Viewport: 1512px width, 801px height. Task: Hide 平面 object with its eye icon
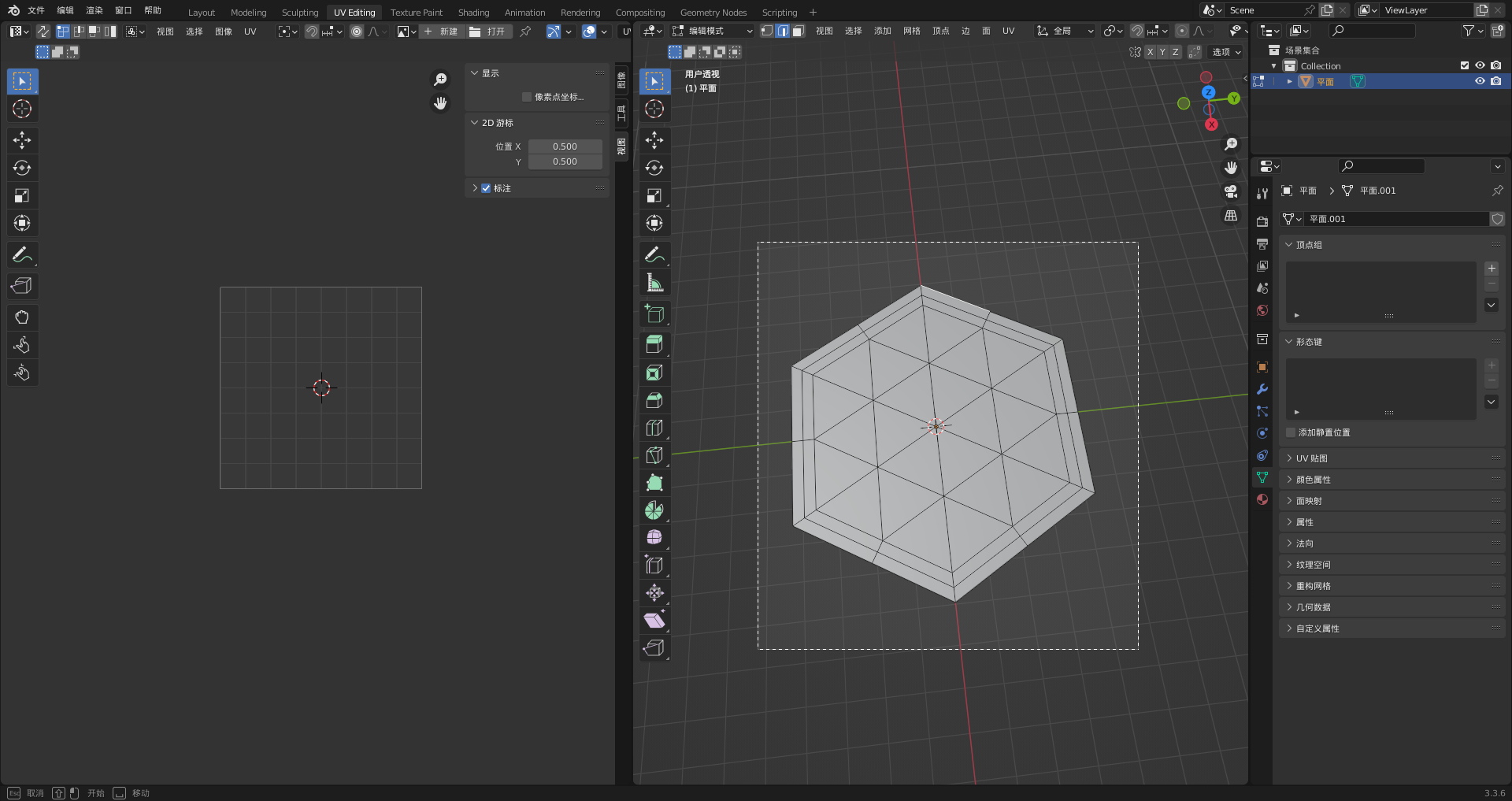[1480, 81]
